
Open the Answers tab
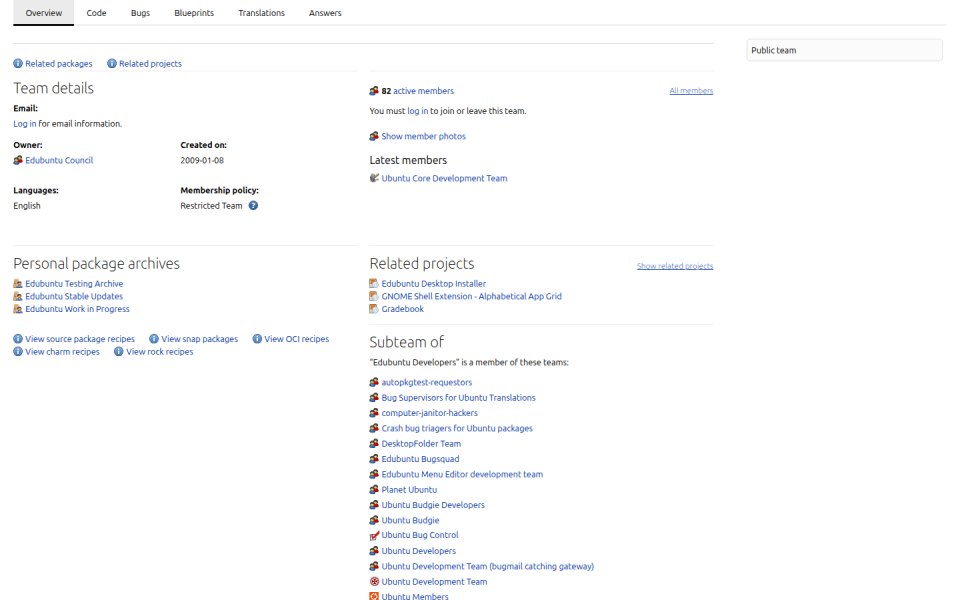click(325, 13)
